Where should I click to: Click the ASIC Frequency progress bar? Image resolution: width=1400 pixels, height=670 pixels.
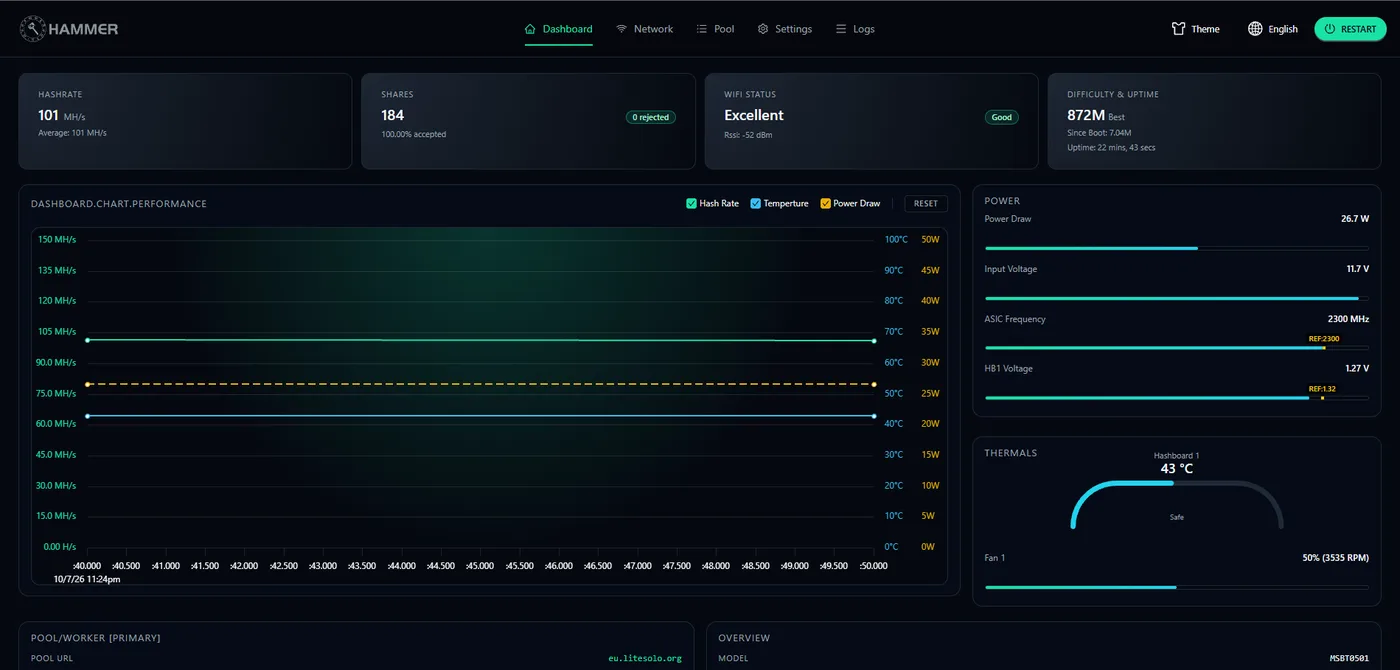[x=1176, y=348]
